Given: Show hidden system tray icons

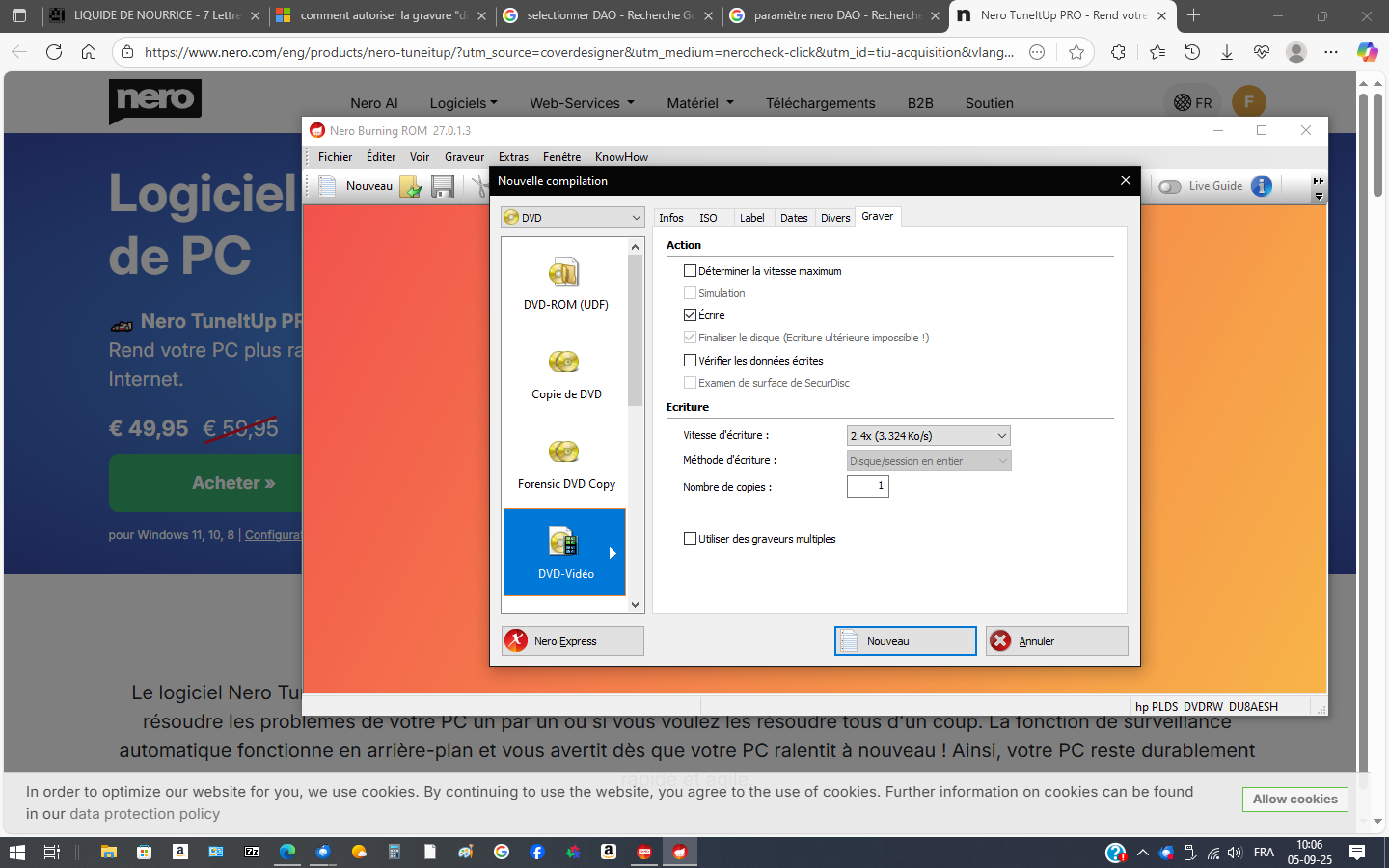Looking at the screenshot, I should point(1143,853).
